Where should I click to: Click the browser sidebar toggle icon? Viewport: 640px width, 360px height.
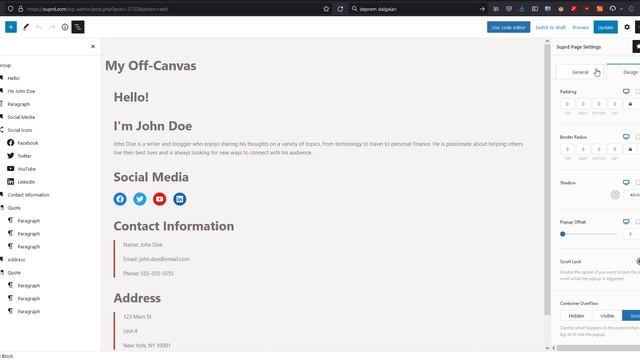[x=535, y=9]
